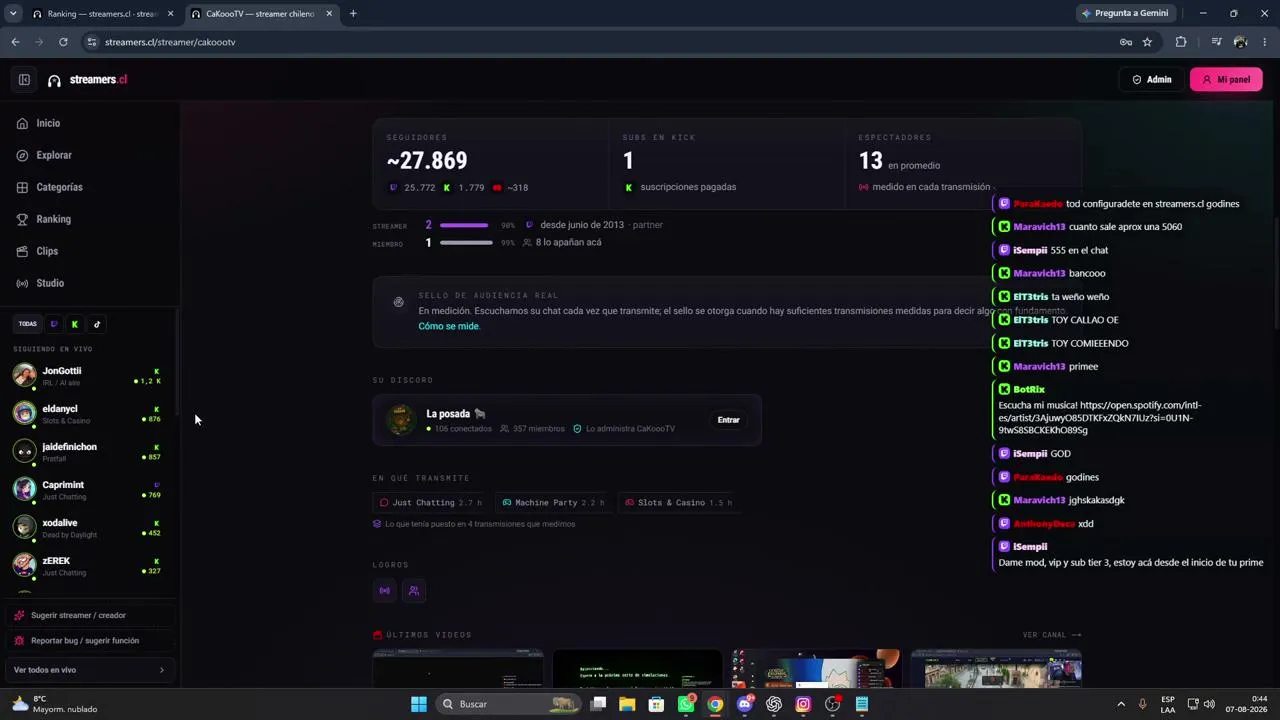Open a new browser tab
Screen dimensions: 1280x720
353,14
